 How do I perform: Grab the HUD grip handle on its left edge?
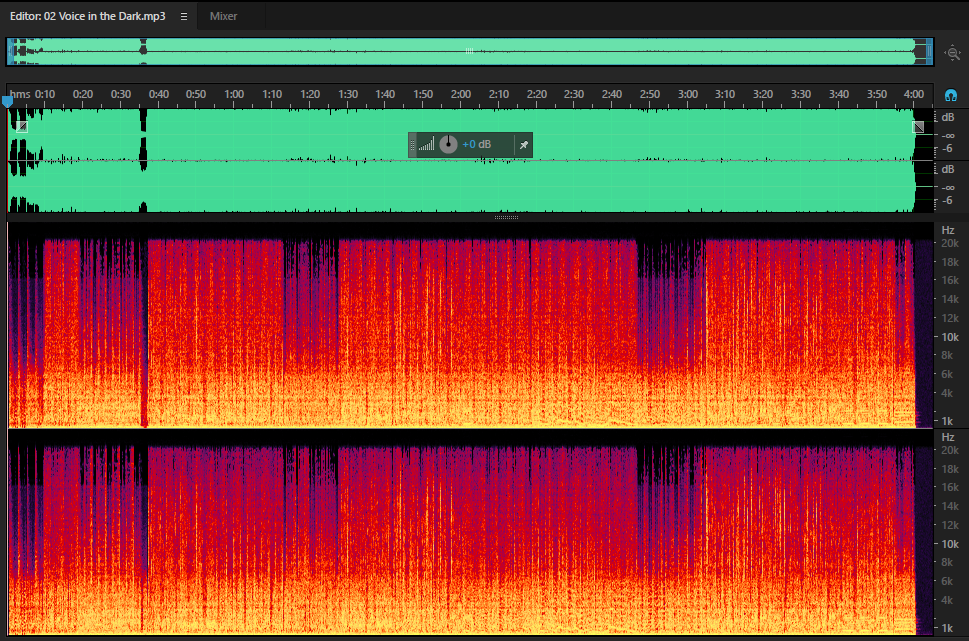(x=412, y=145)
